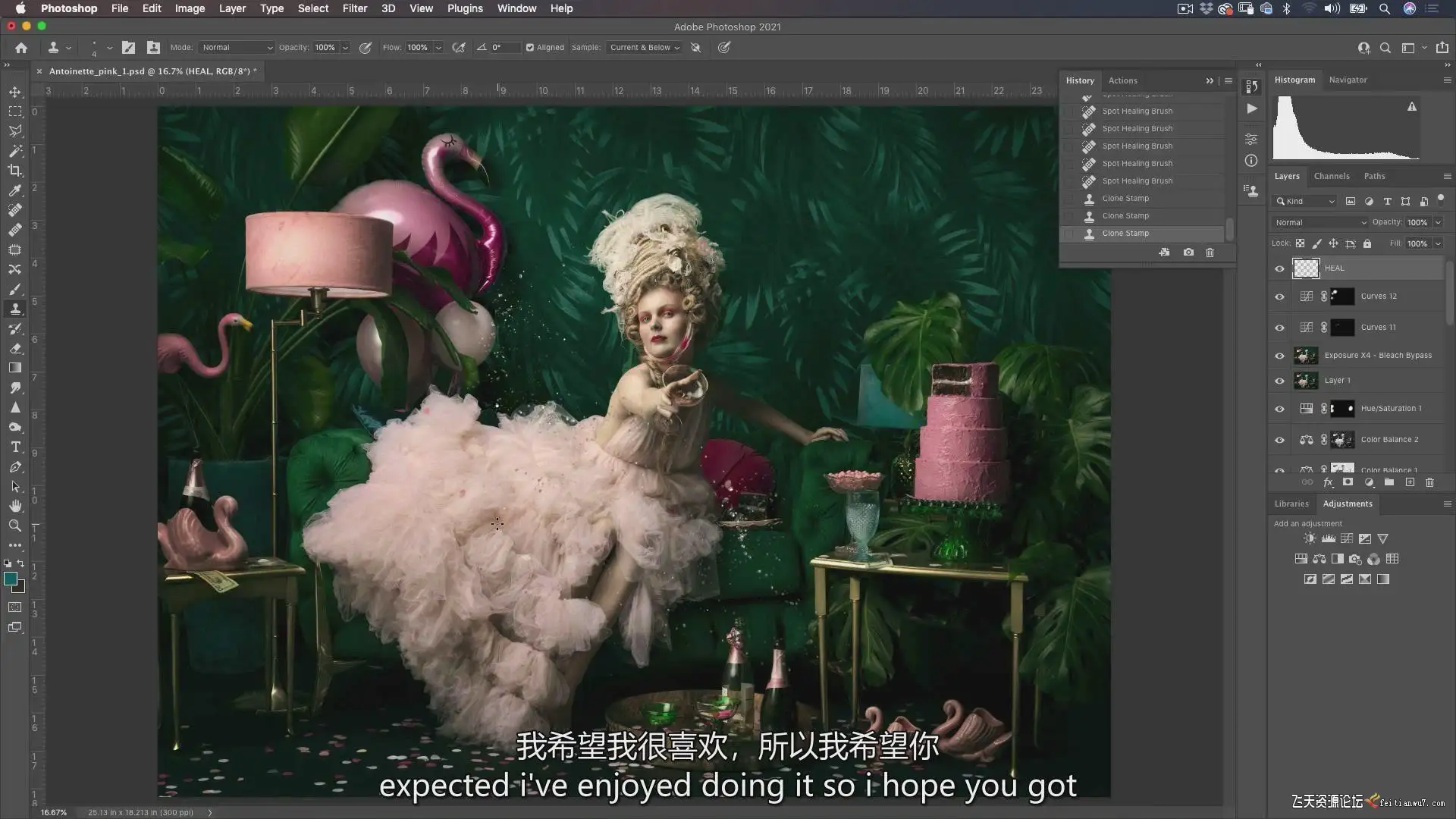The width and height of the screenshot is (1456, 819).
Task: Add Curves adjustment from Adjustments panel
Action: (1347, 538)
